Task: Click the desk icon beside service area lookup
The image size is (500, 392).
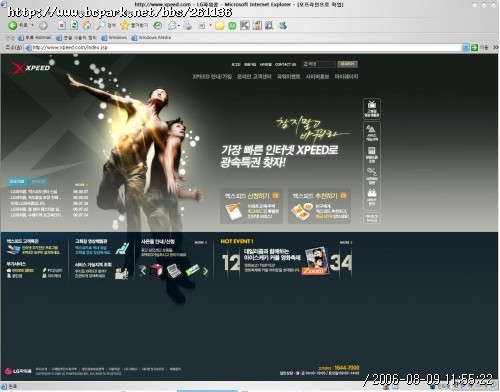Action: 121,273
